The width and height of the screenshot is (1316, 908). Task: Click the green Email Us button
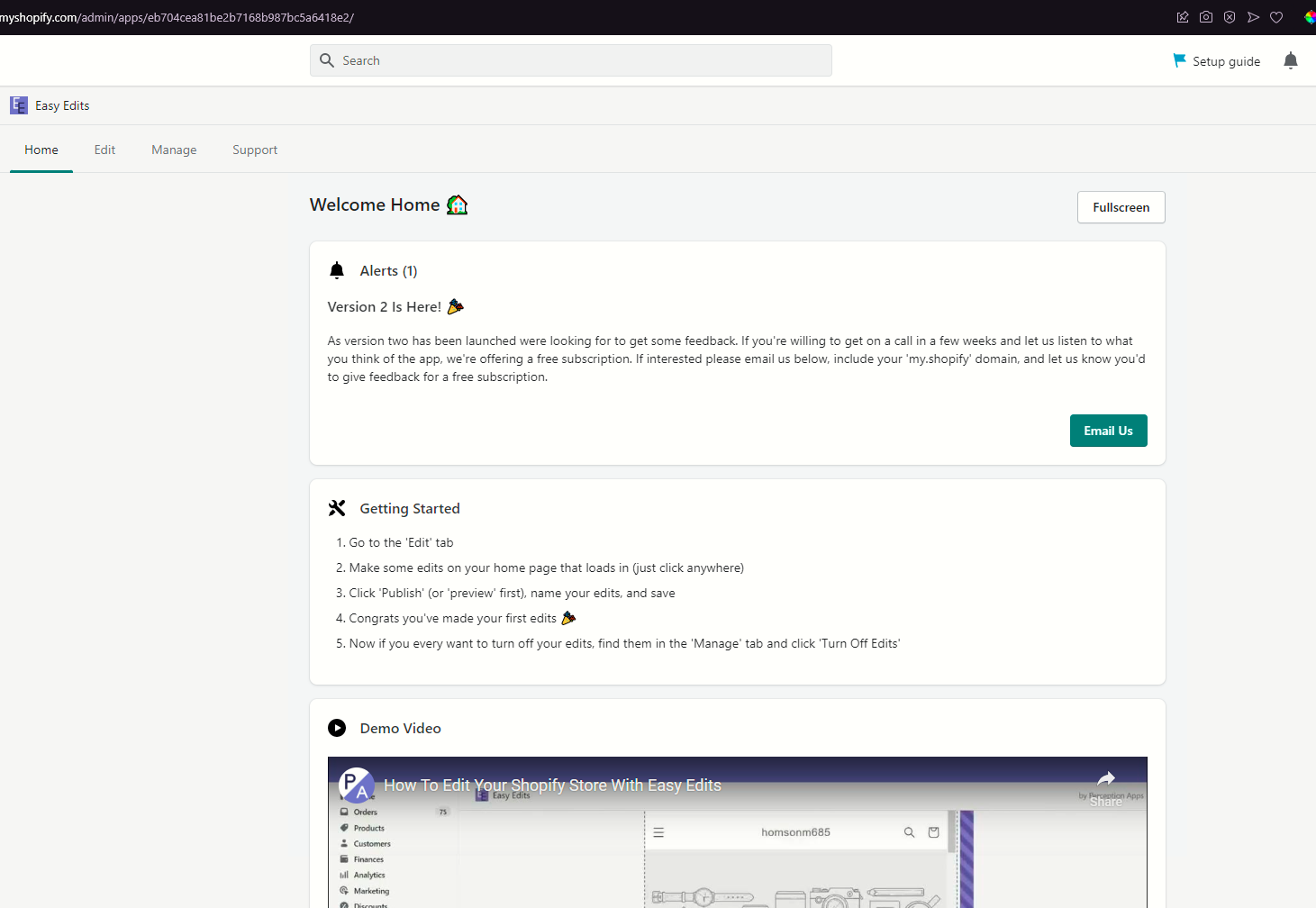coord(1108,431)
